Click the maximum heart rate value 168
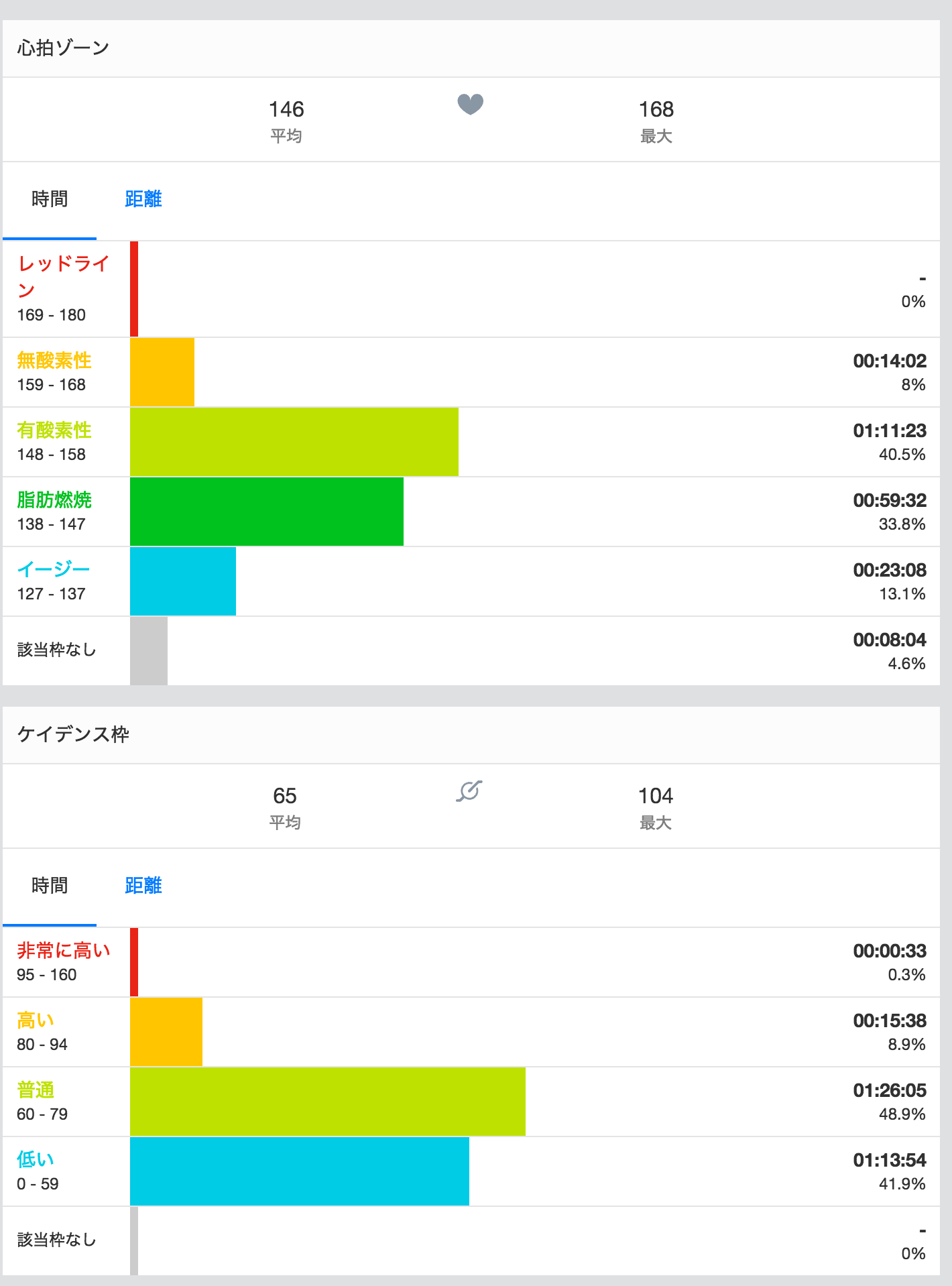This screenshot has width=952, height=1286. point(656,109)
